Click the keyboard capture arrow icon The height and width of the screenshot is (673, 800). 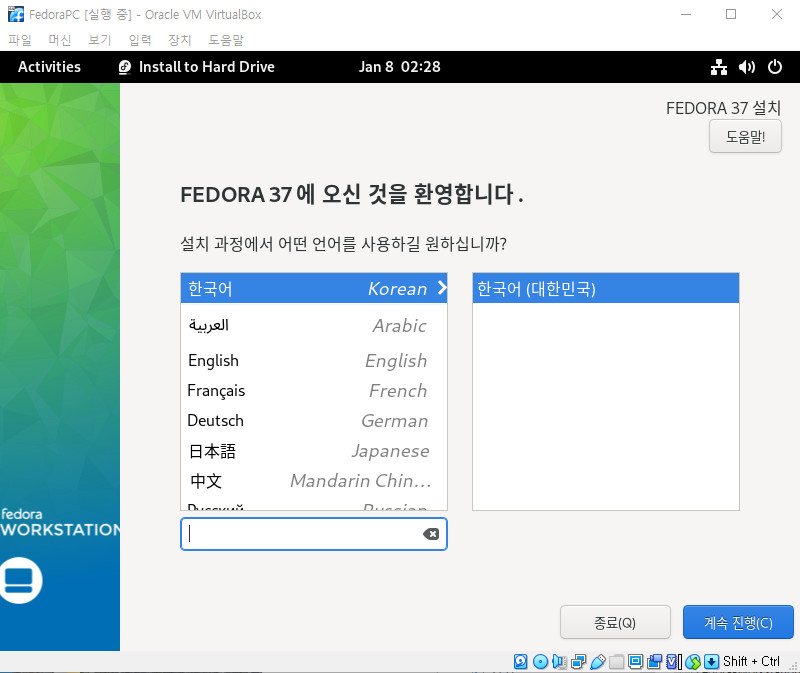[711, 662]
